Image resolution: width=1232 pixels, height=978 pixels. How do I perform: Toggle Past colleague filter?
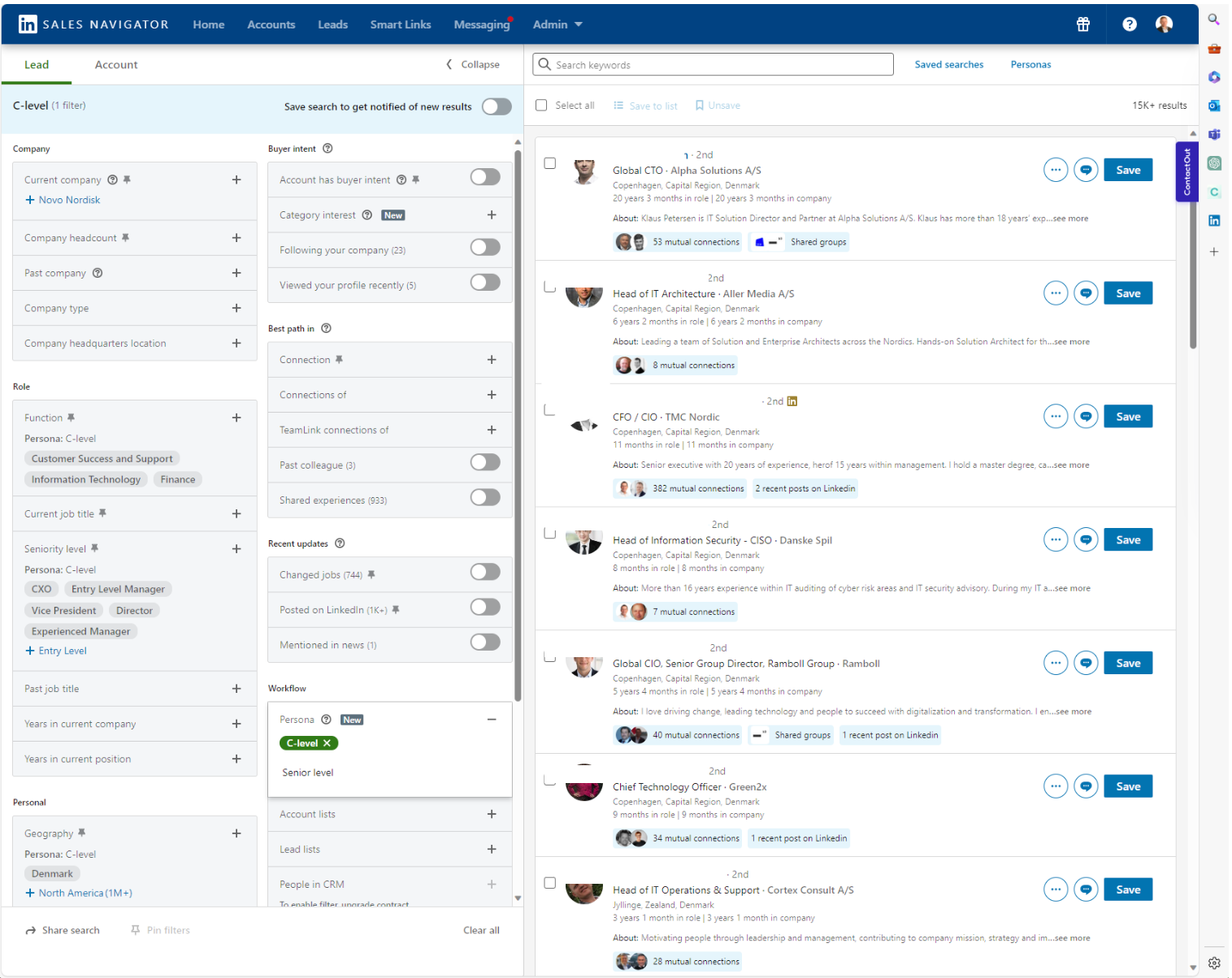point(485,462)
